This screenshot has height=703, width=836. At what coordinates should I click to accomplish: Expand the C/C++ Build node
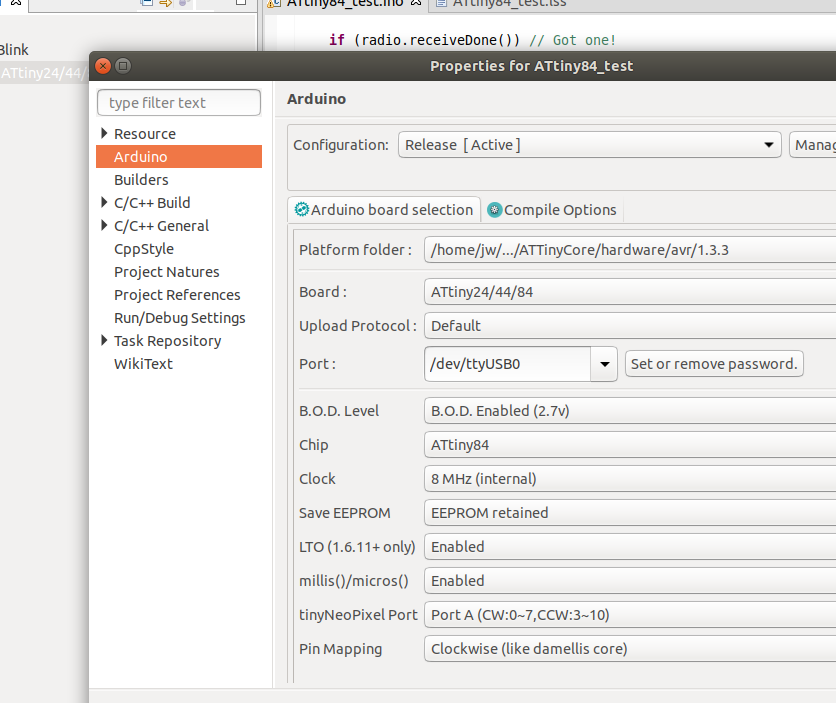104,202
